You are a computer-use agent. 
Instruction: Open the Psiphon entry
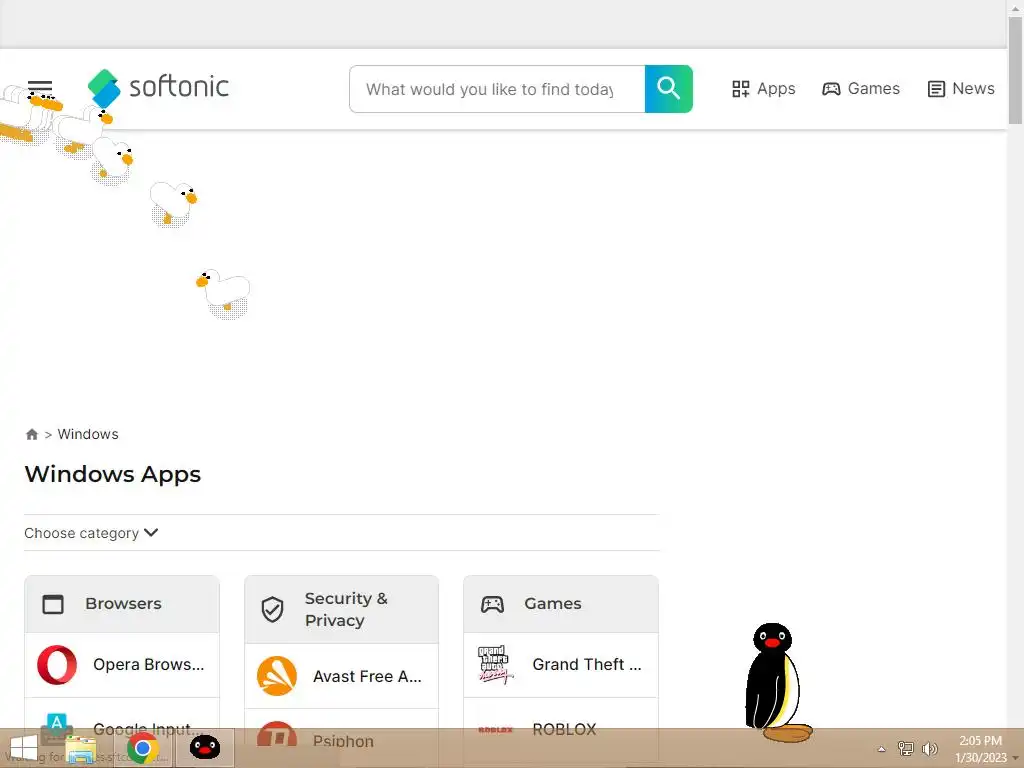[342, 741]
